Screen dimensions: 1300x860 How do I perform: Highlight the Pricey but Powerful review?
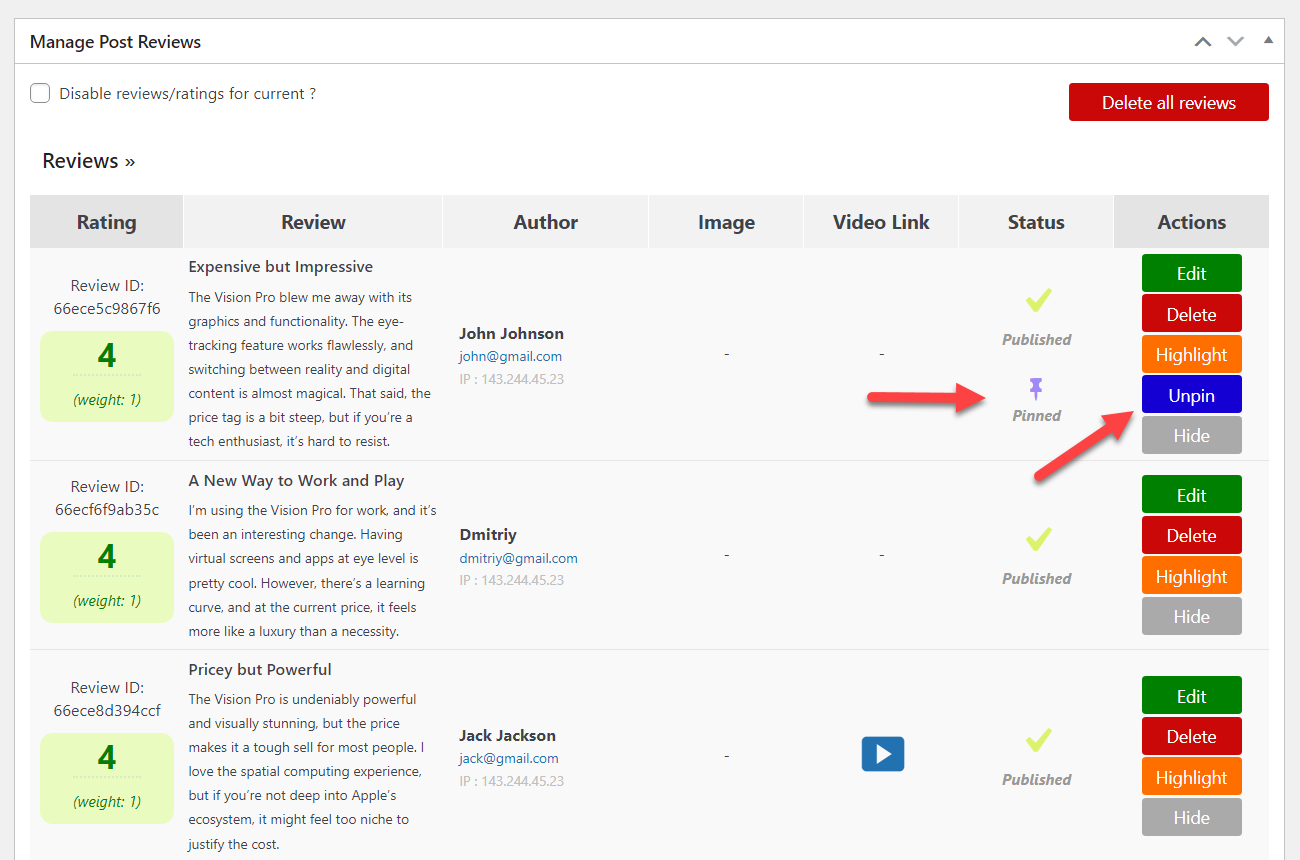click(1191, 777)
